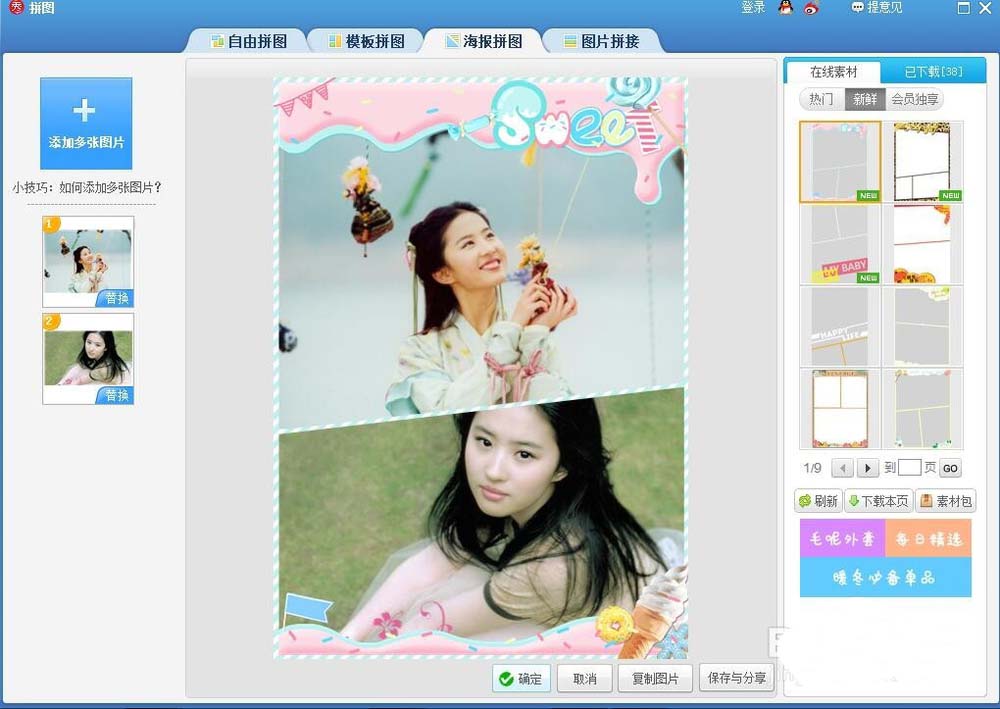1000x709 pixels.
Task: Open the 毛呢外套 ad banner
Action: (842, 539)
